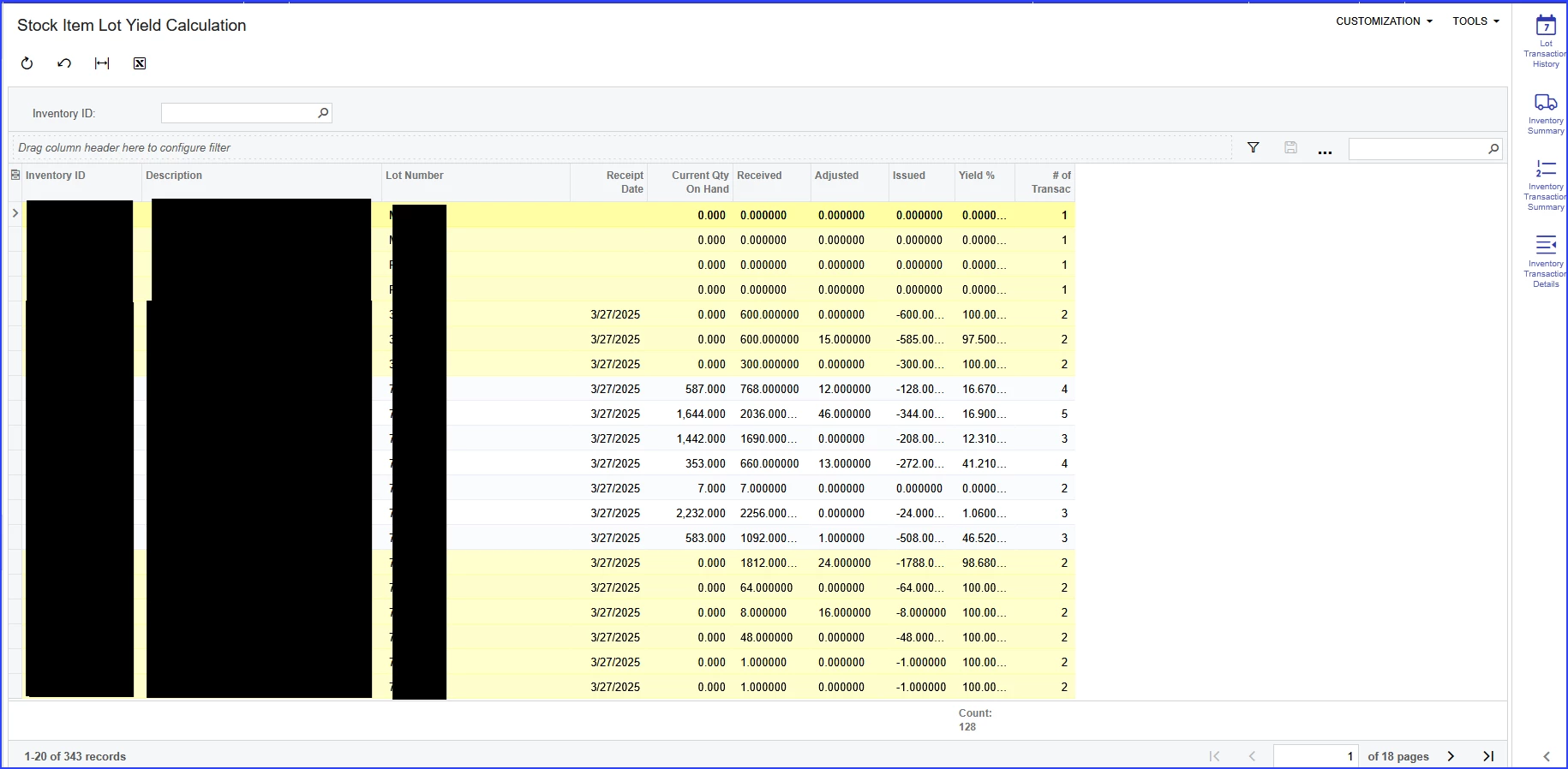
Task: Sort by Yield % column header
Action: pyautogui.click(x=984, y=182)
